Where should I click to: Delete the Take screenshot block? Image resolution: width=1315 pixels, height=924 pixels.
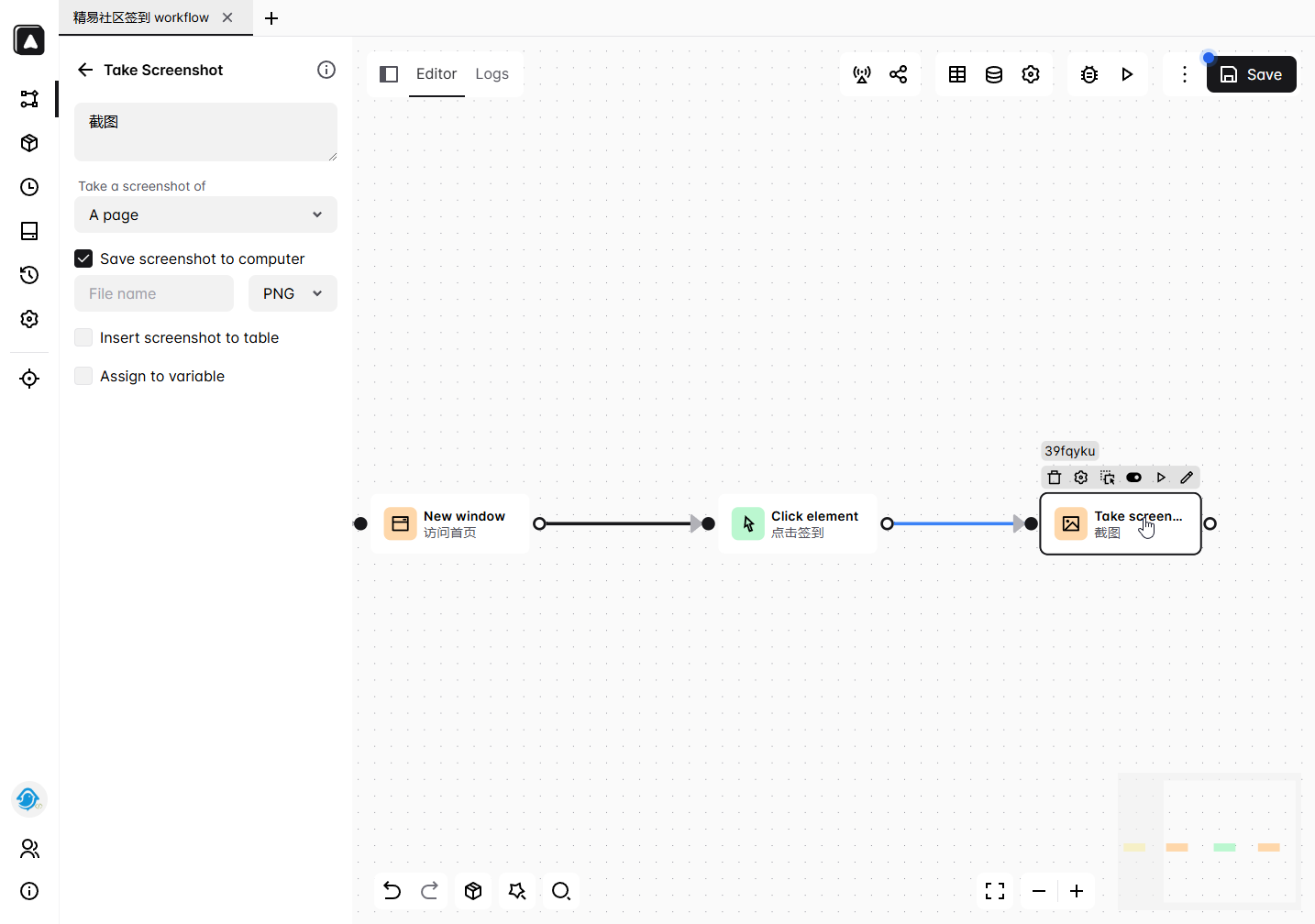[x=1055, y=478]
